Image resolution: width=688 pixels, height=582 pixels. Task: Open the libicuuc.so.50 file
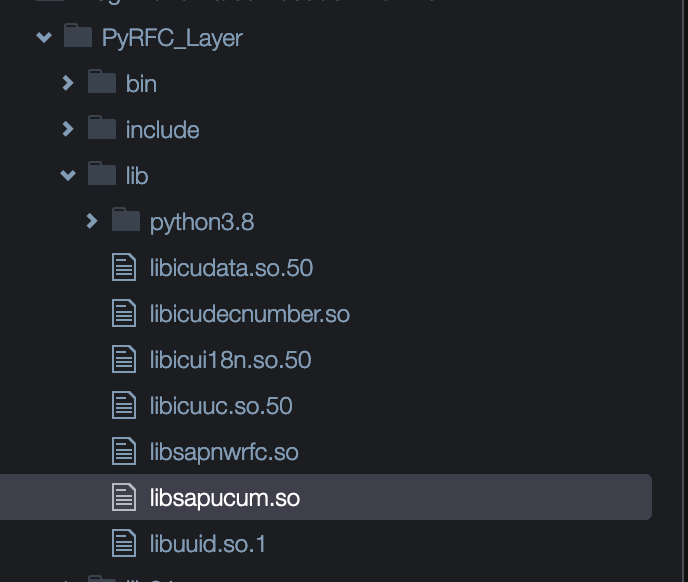(221, 406)
